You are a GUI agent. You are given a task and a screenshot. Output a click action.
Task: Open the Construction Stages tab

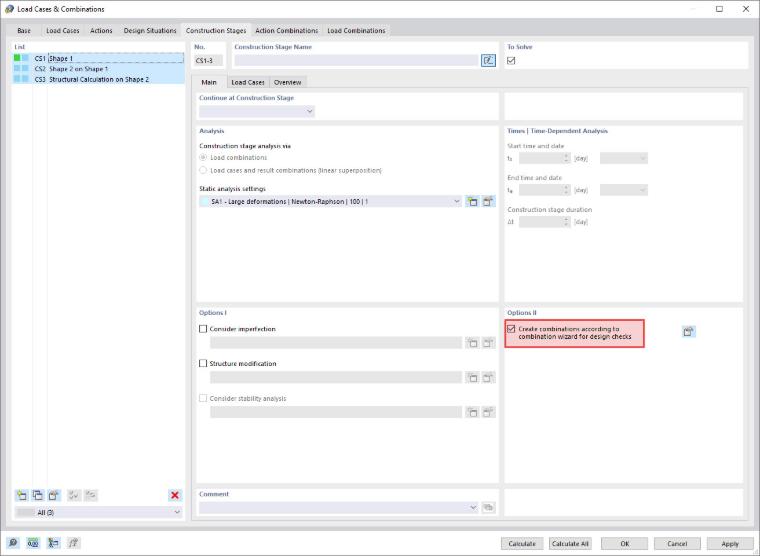point(216,31)
